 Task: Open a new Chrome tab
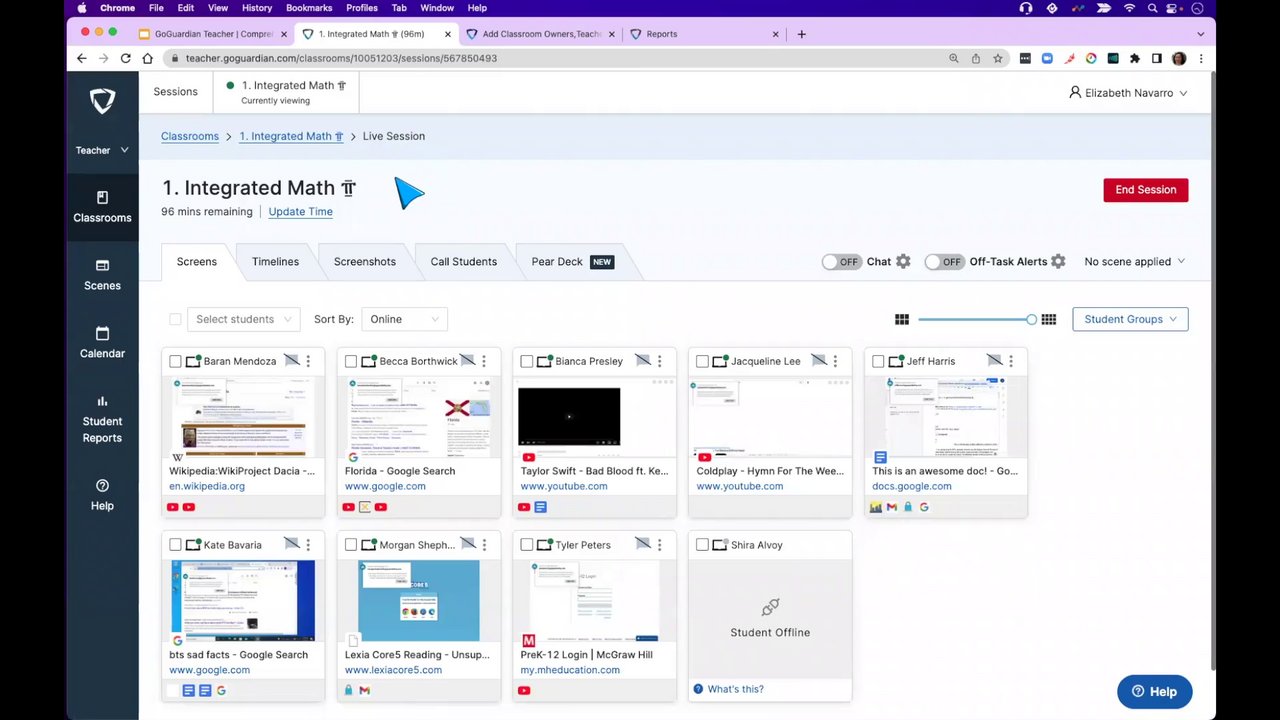[x=801, y=34]
